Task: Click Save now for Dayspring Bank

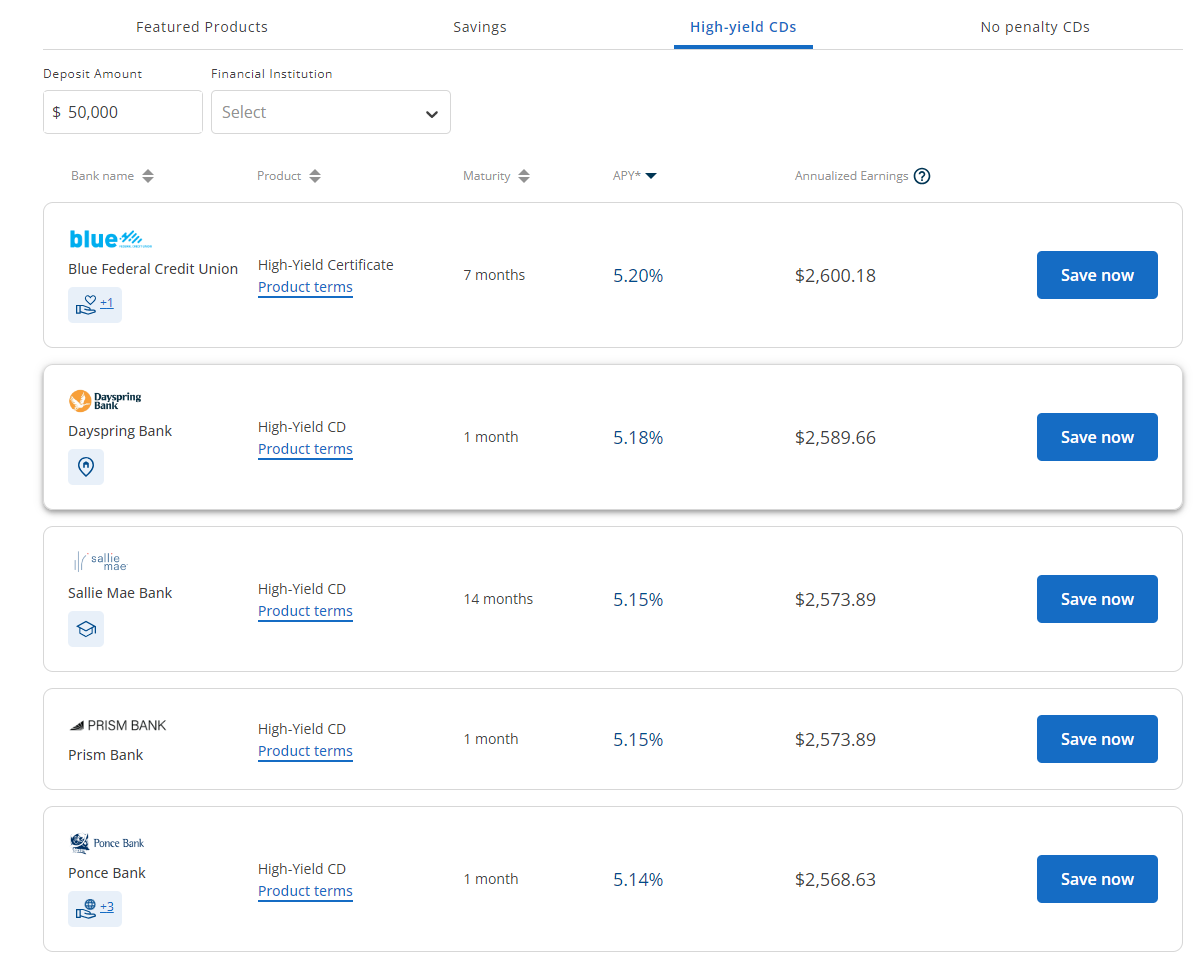Action: (1097, 437)
